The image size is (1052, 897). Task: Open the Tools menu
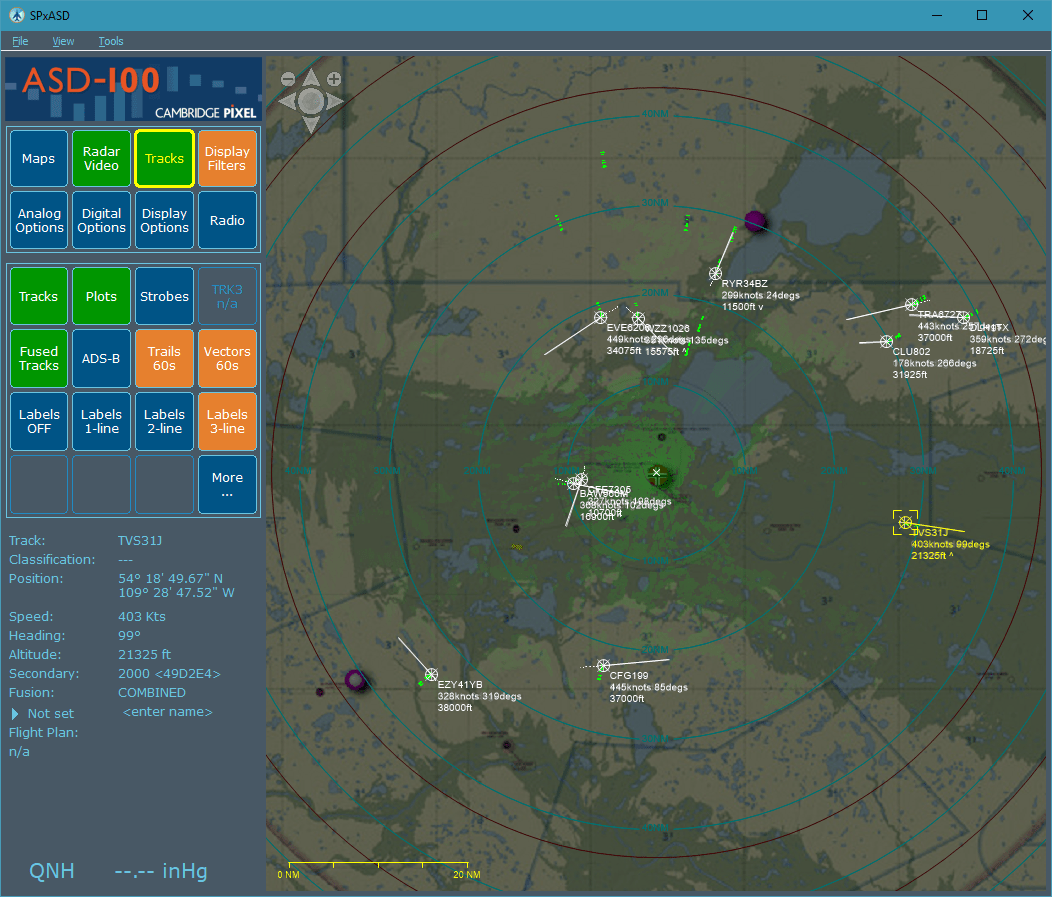[x=110, y=41]
